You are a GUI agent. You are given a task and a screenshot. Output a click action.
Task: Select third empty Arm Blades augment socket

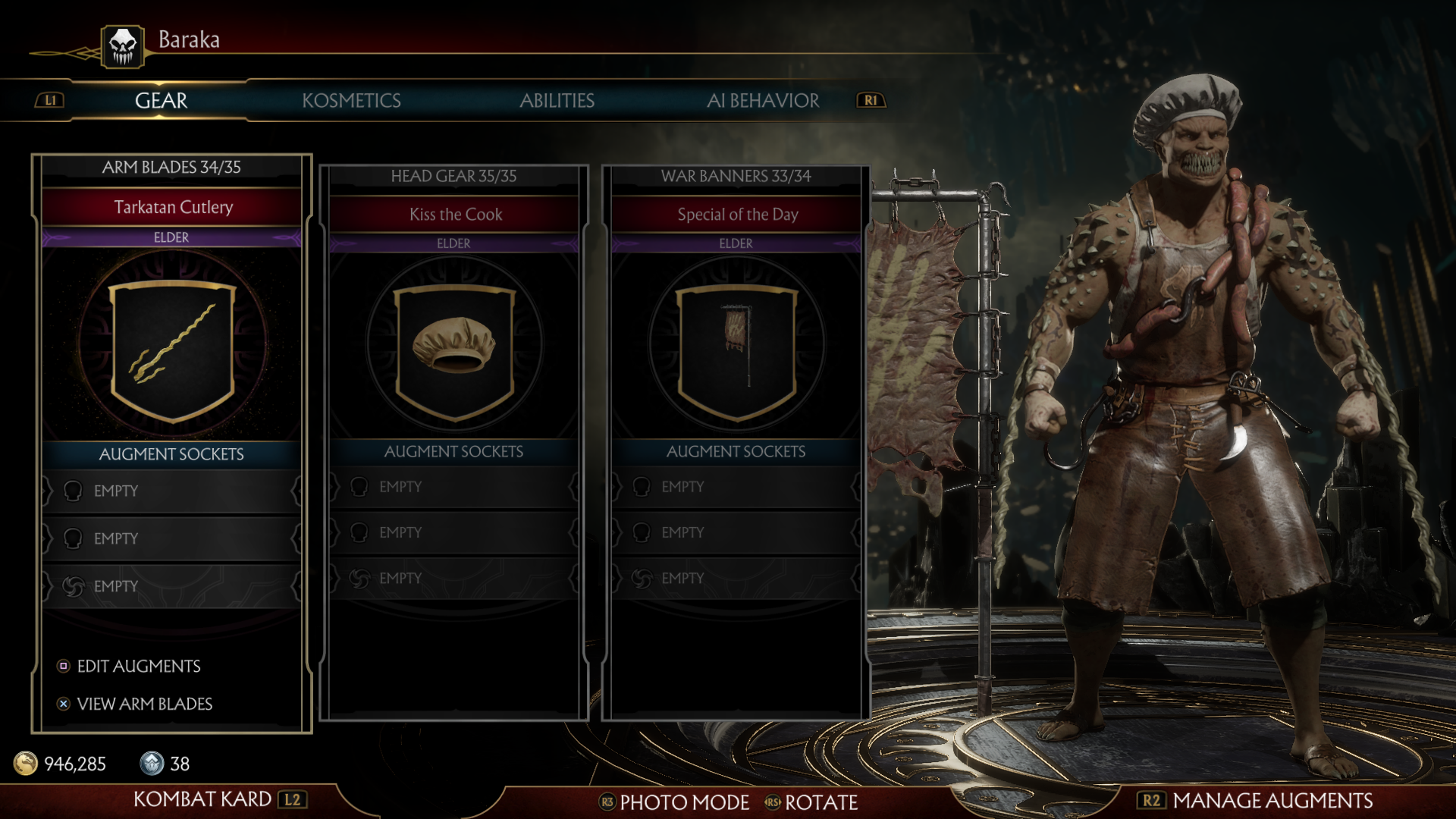[x=171, y=586]
